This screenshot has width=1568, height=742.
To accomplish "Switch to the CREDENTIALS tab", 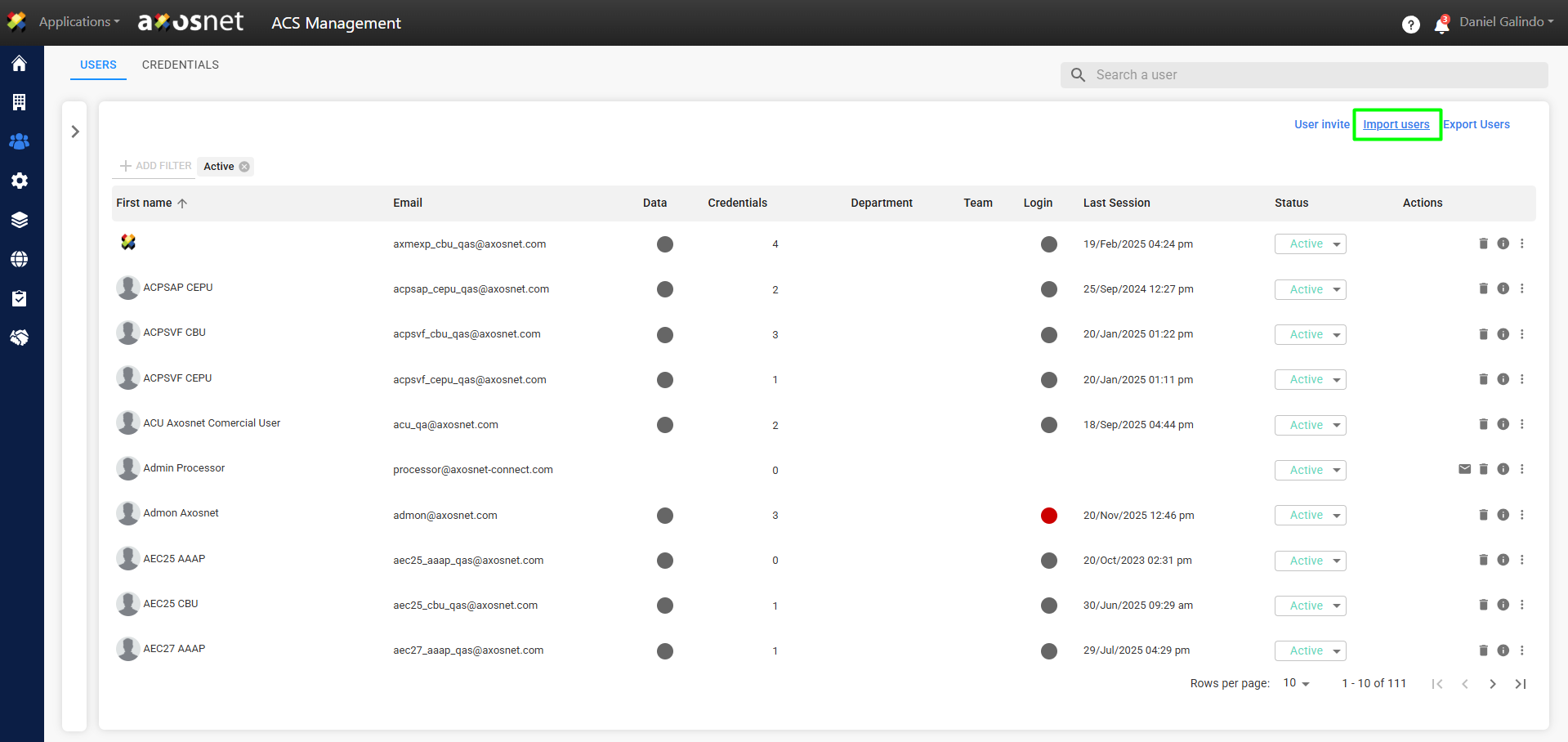I will point(181,65).
